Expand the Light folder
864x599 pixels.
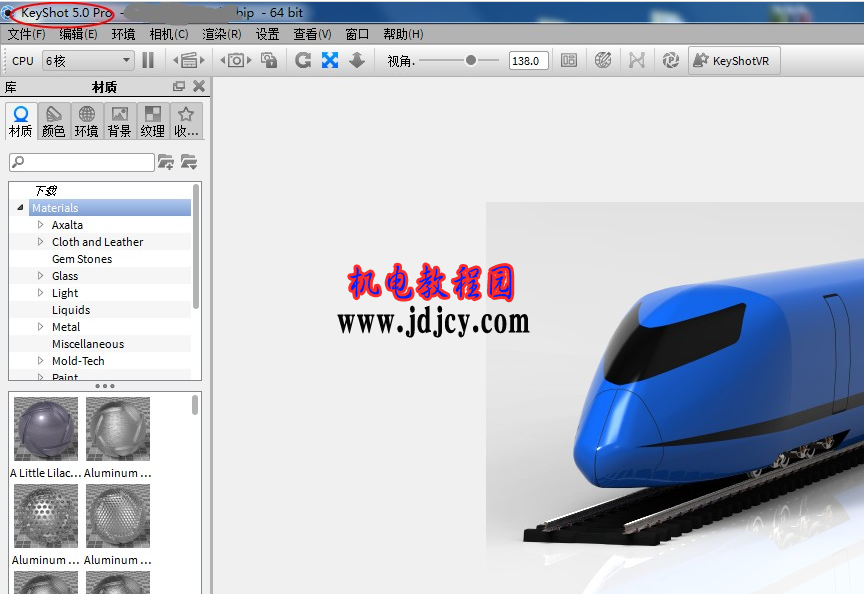pyautogui.click(x=40, y=293)
